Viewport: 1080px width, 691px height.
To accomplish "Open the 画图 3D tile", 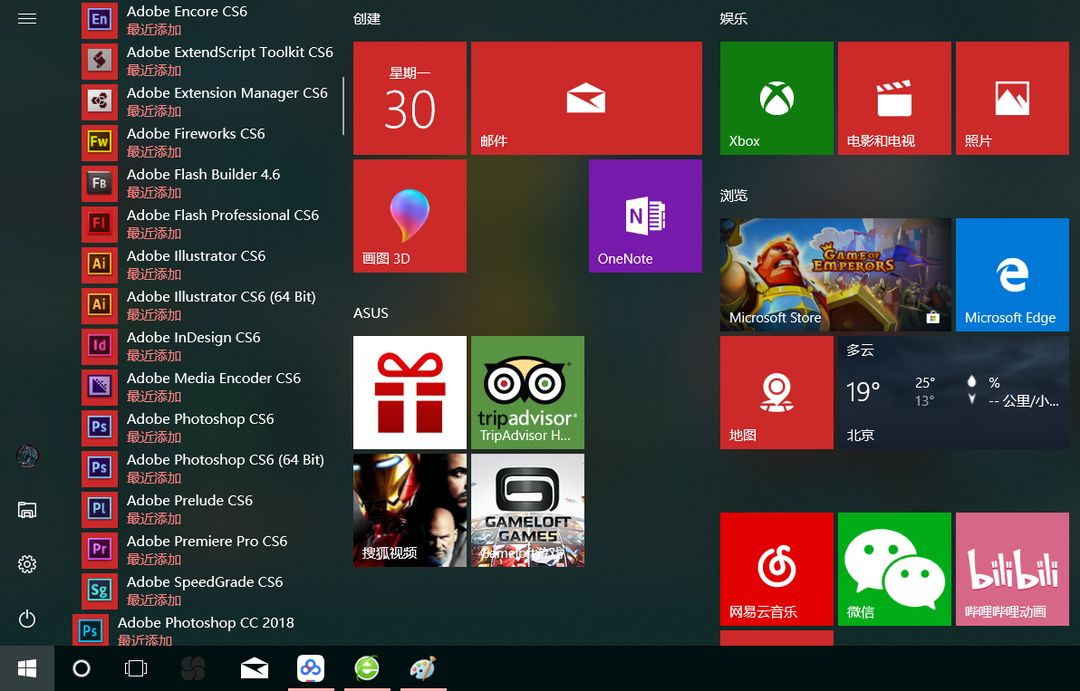I will pos(410,216).
